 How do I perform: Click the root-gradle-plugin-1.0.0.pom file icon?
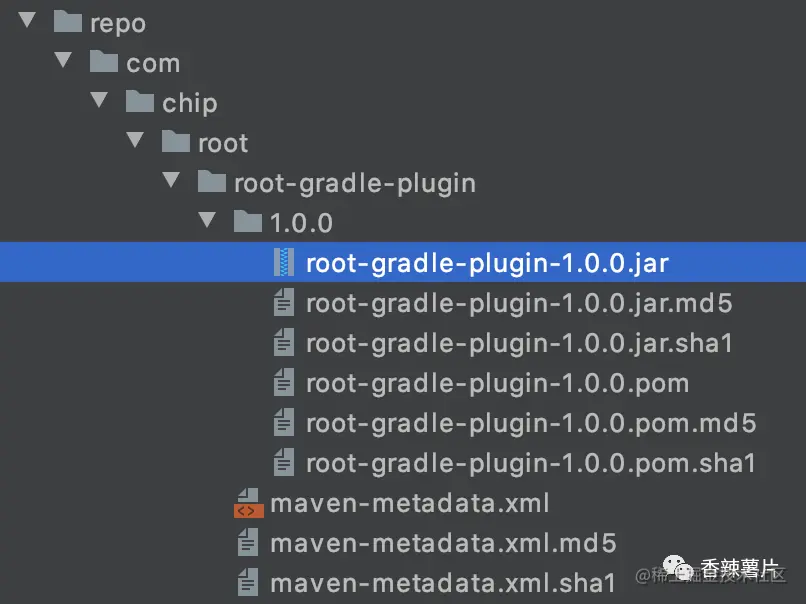(x=284, y=383)
